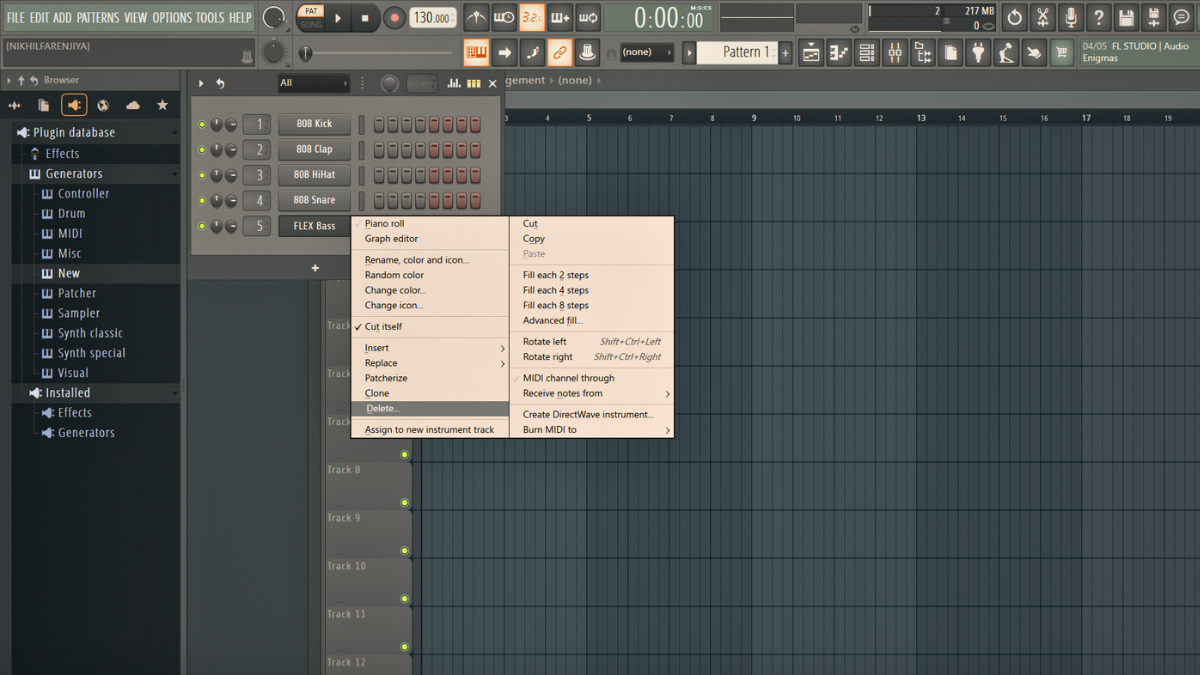Open the content library shopping cart icon
Screen dimensions: 1200x675
1063,52
